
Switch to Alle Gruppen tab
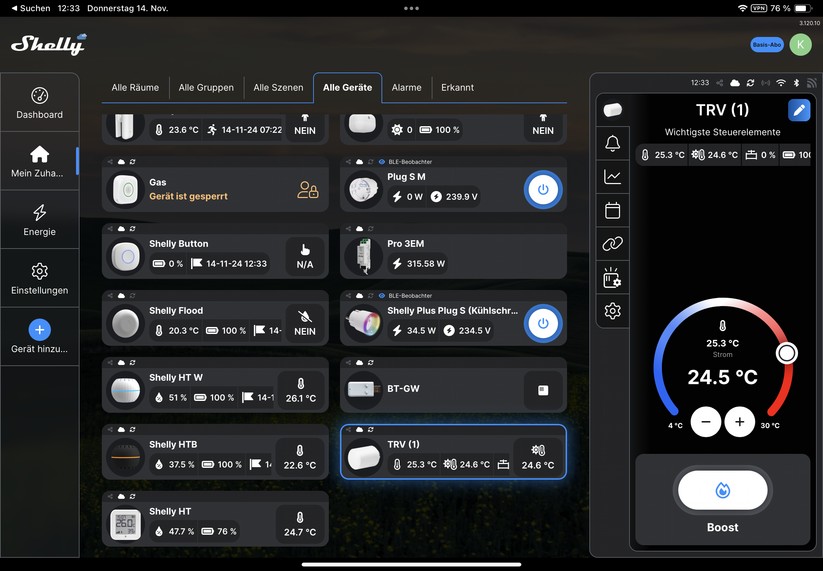[x=206, y=88]
